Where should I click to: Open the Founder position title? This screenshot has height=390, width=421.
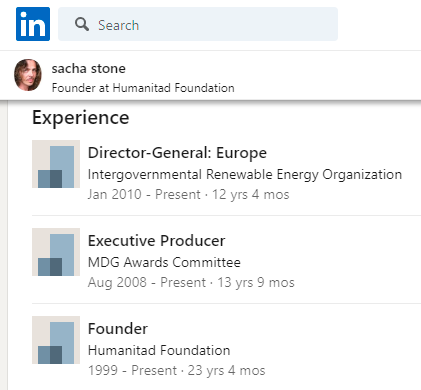[118, 329]
